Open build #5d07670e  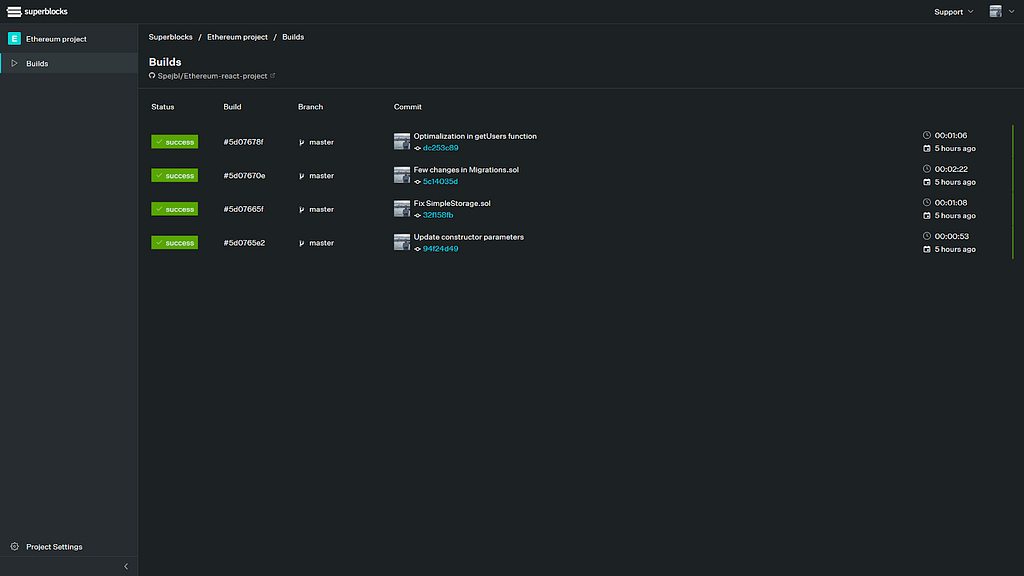(x=244, y=176)
